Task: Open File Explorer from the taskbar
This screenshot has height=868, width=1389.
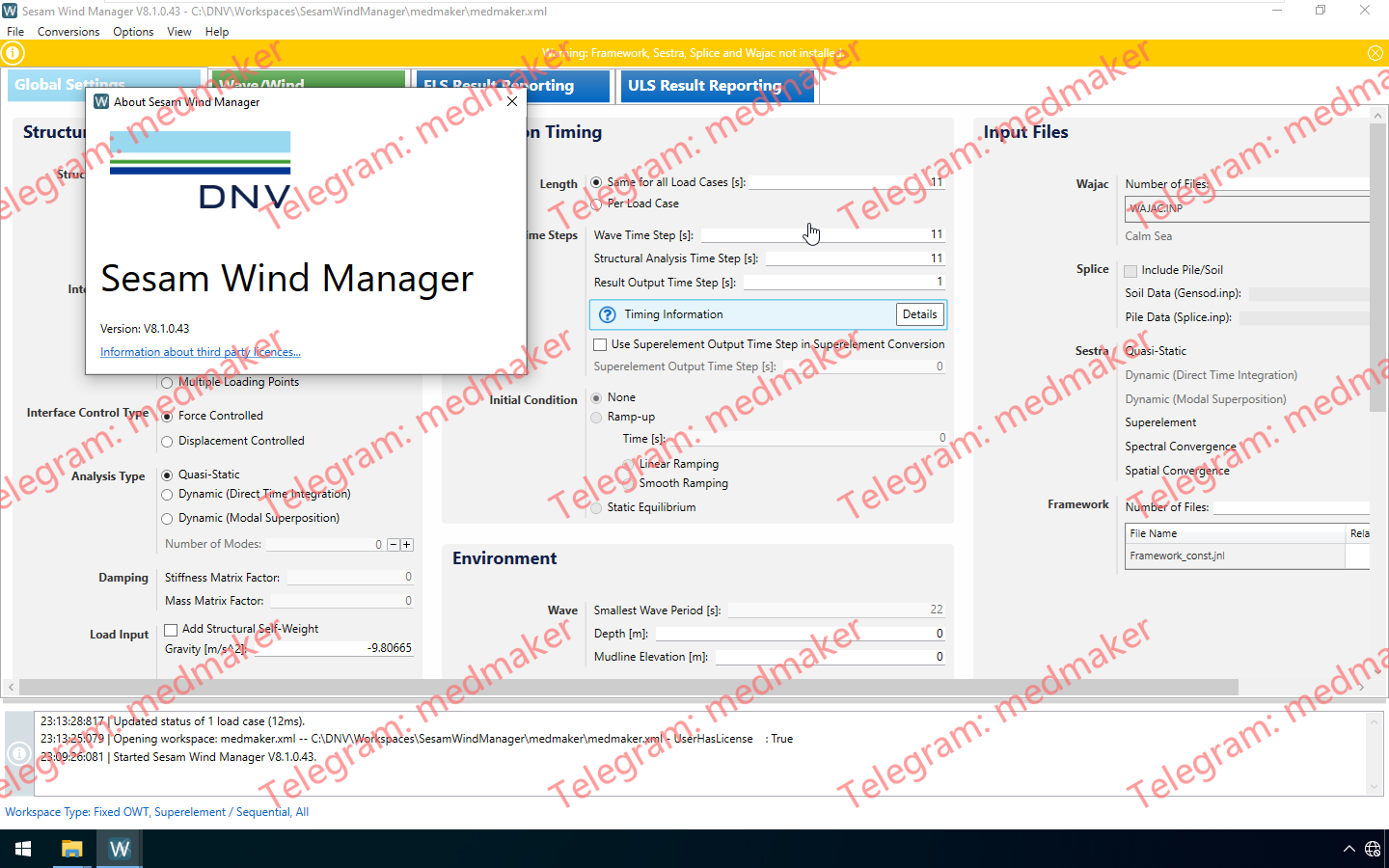Action: [71, 849]
